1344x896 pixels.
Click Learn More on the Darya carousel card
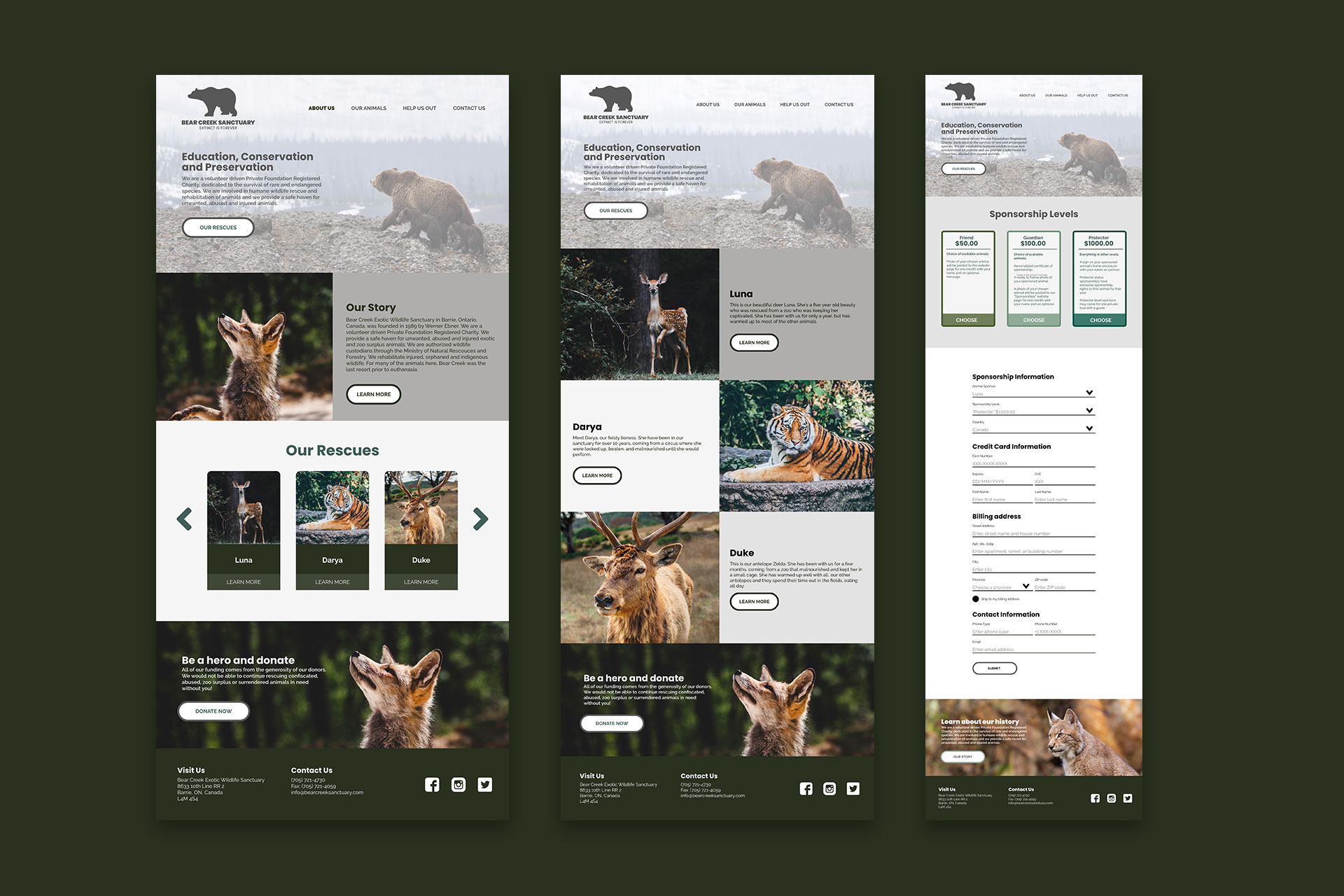tap(332, 582)
